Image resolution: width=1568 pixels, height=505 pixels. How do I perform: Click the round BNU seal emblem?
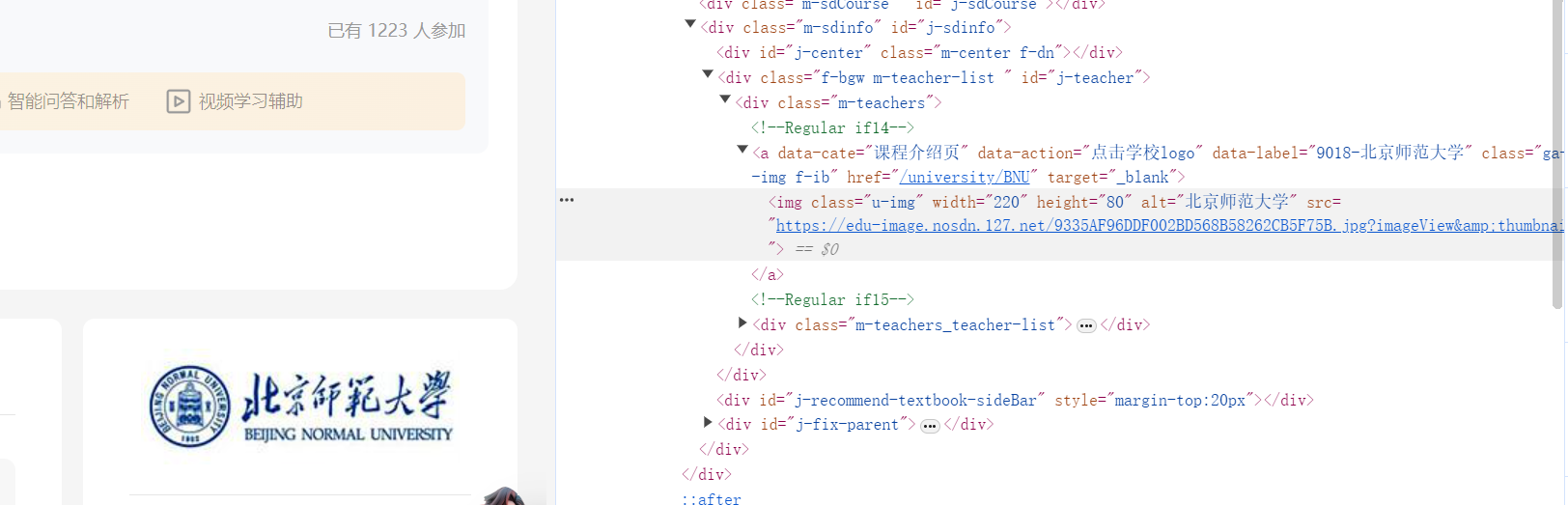[x=190, y=407]
